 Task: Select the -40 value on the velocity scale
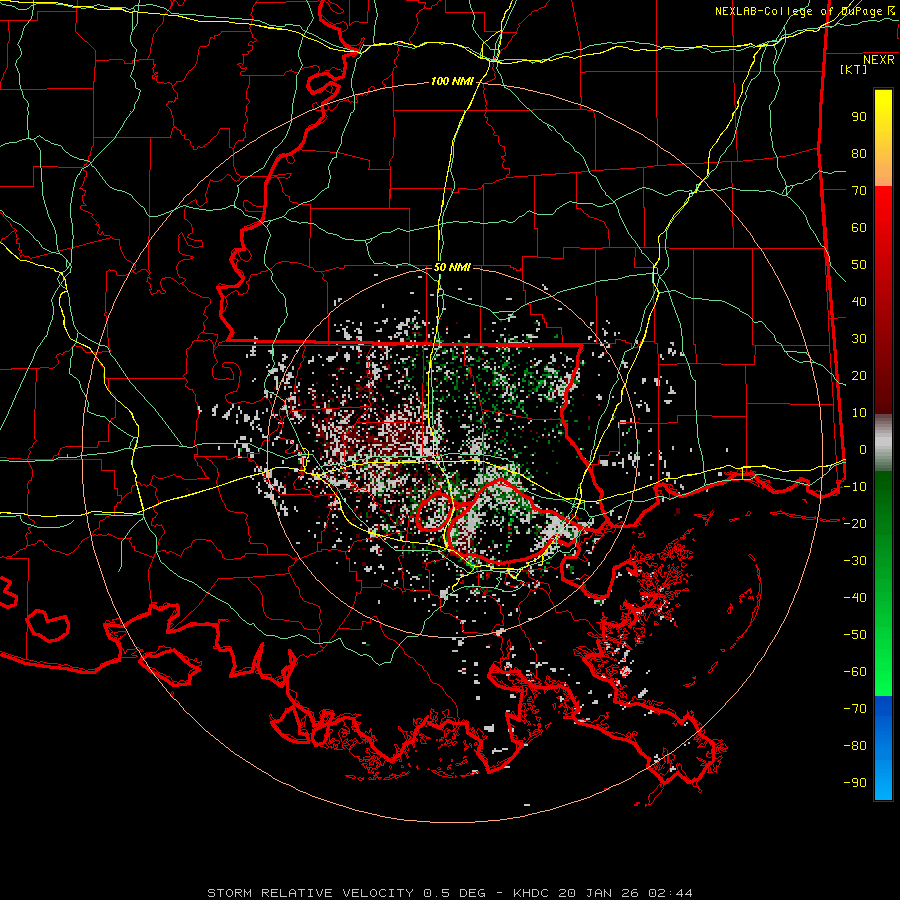point(855,598)
